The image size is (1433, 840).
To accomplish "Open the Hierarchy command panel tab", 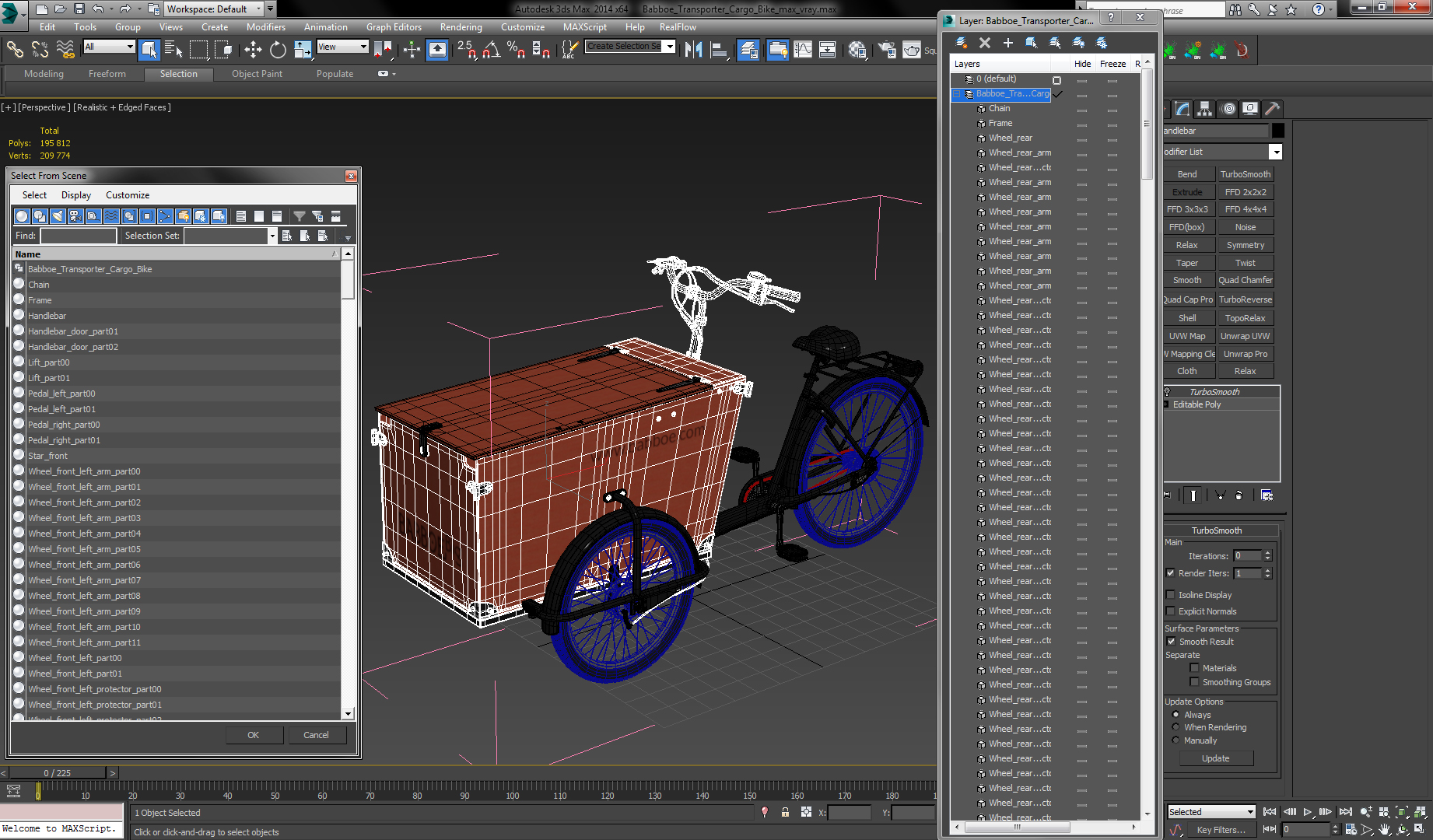I will point(1204,109).
